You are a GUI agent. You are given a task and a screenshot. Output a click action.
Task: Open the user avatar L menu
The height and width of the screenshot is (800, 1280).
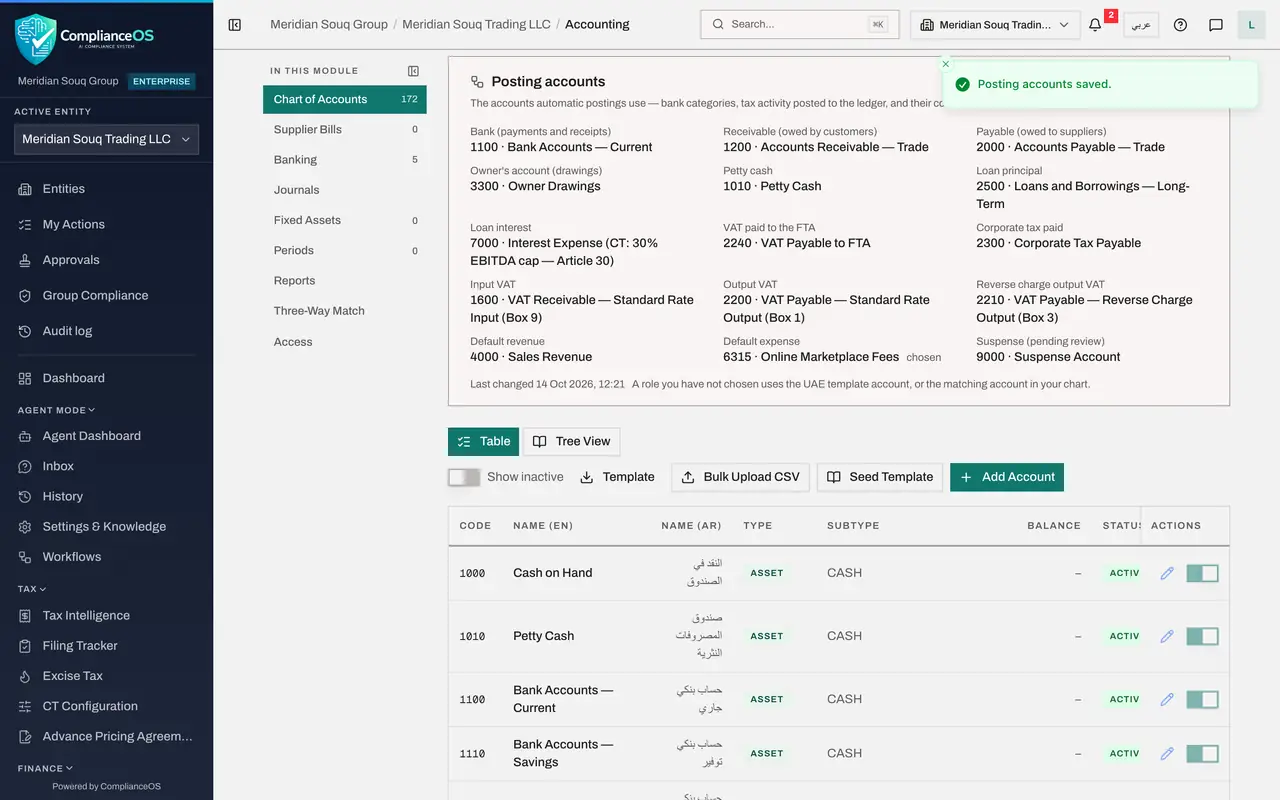tap(1251, 24)
